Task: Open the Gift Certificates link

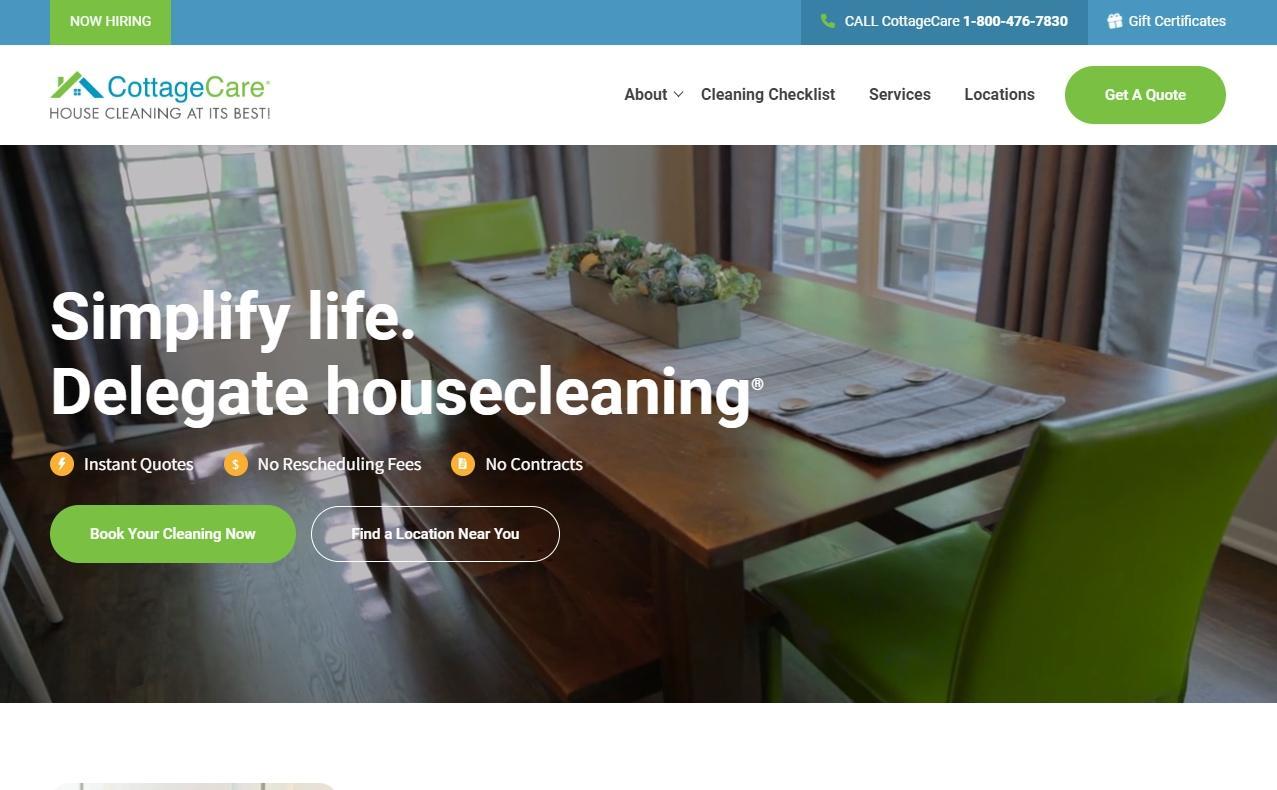Action: pos(1166,21)
